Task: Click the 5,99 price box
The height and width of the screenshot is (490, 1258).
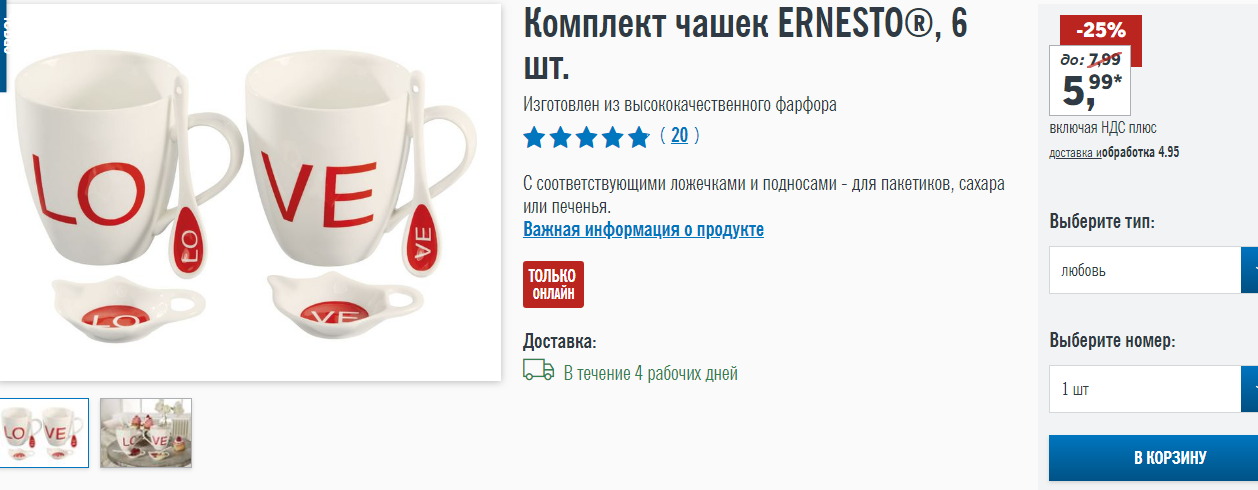Action: [x=1089, y=80]
